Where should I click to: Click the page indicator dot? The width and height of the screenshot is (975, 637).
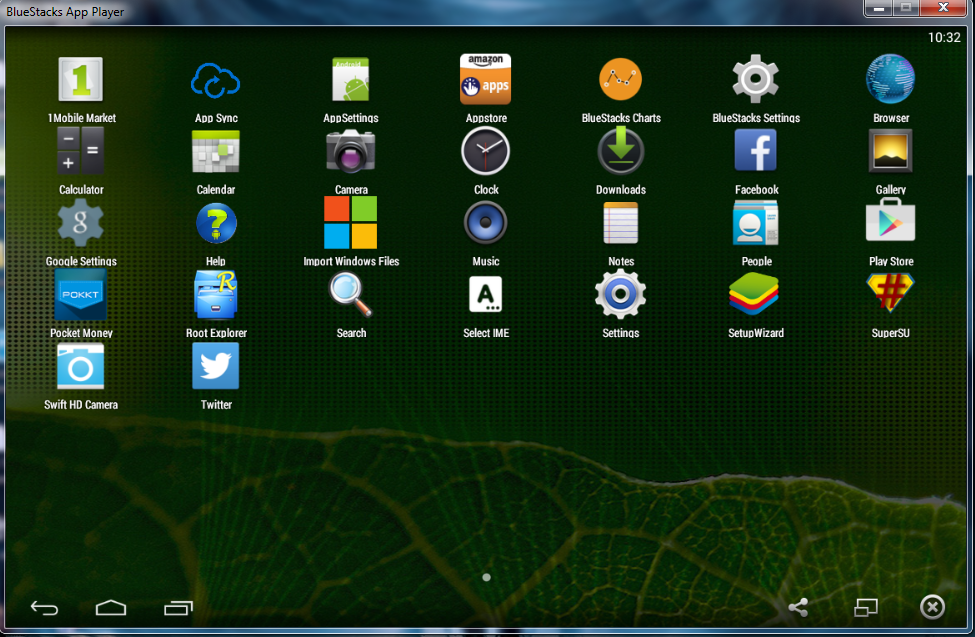pyautogui.click(x=486, y=577)
